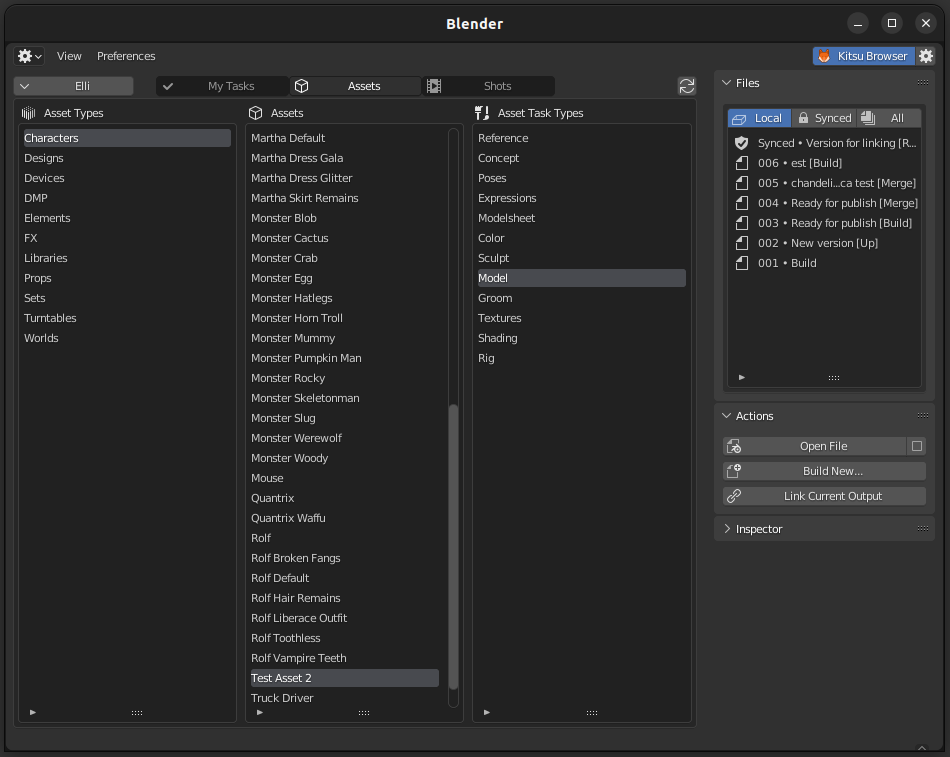Click the Shots film strip icon

(434, 86)
